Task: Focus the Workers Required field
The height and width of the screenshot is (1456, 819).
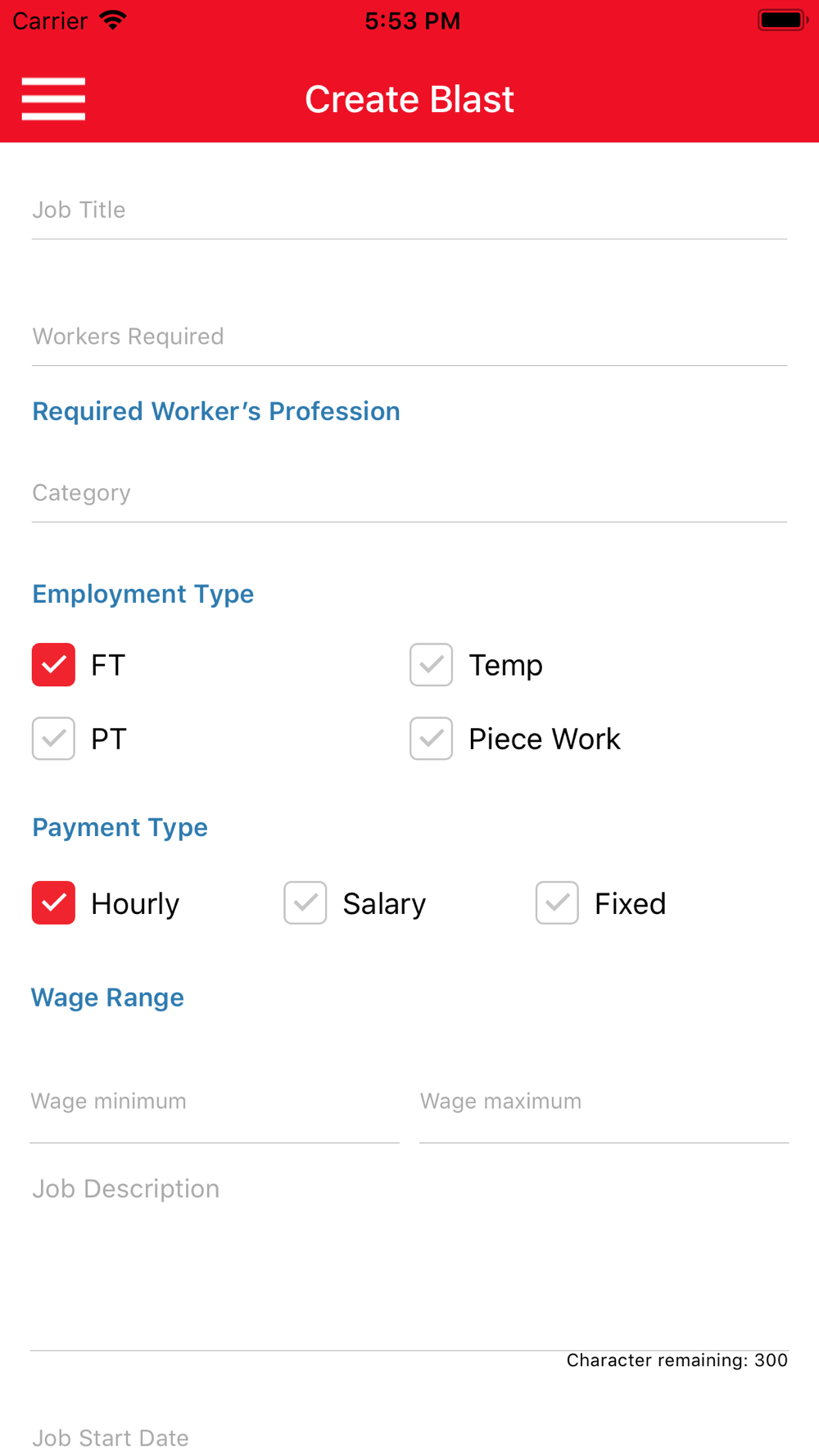Action: point(409,337)
